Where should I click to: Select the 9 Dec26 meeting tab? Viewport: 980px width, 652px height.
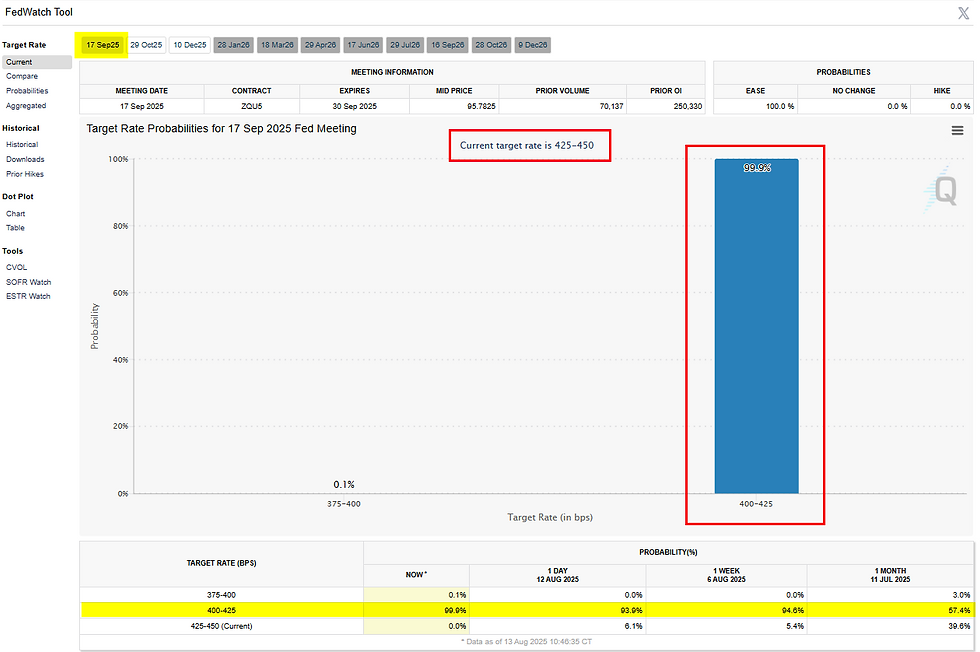pyautogui.click(x=532, y=45)
